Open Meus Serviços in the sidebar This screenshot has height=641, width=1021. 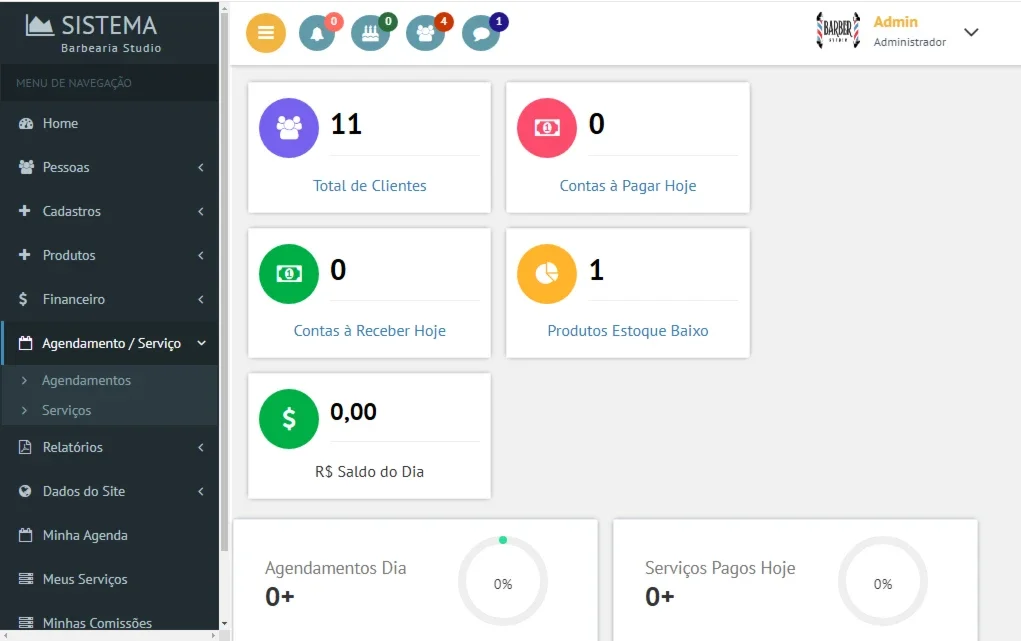109,579
